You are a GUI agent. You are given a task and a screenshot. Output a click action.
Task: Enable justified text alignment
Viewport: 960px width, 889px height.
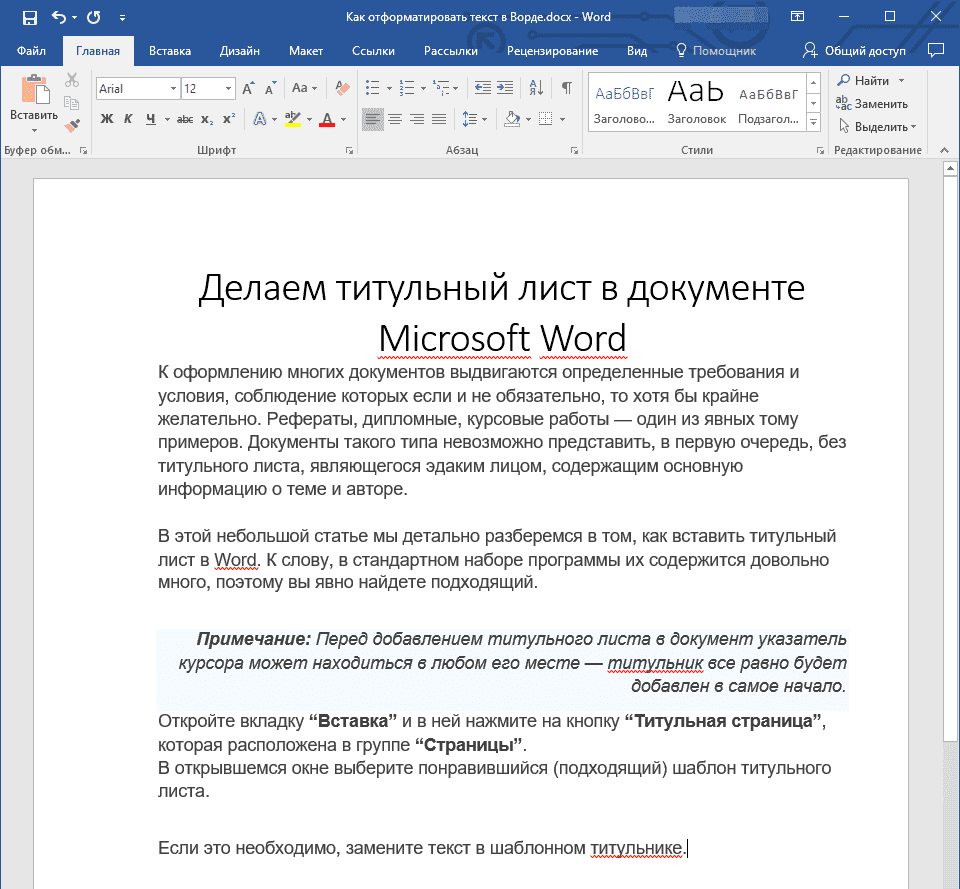[x=437, y=119]
